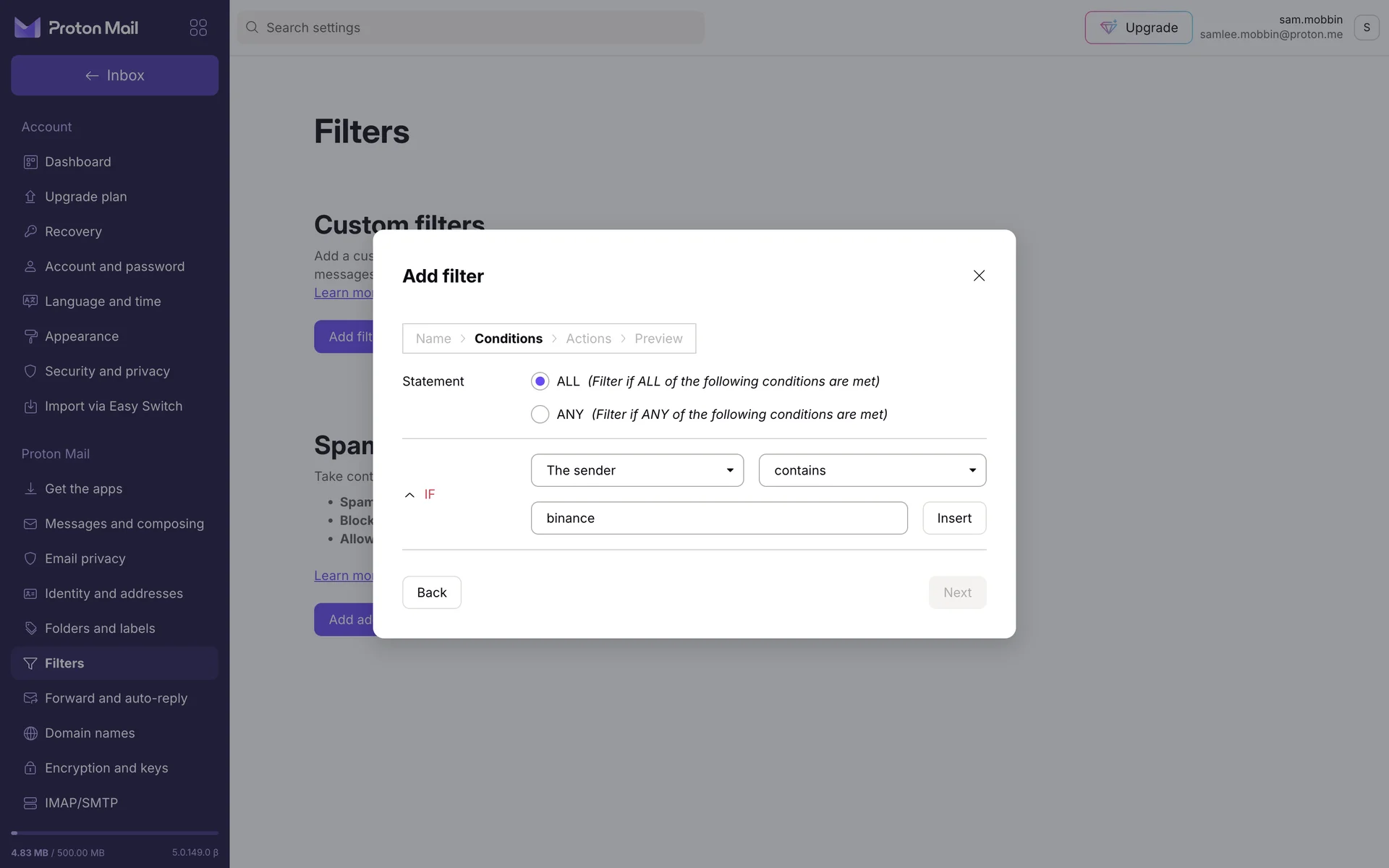This screenshot has height=868, width=1389.
Task: Click the search magnifier icon
Action: [252, 27]
